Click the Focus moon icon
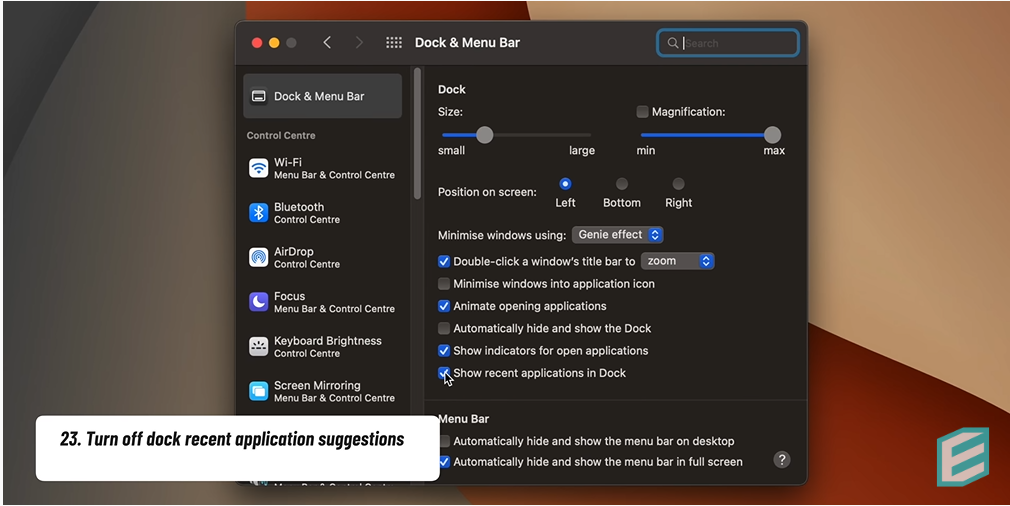 point(258,302)
